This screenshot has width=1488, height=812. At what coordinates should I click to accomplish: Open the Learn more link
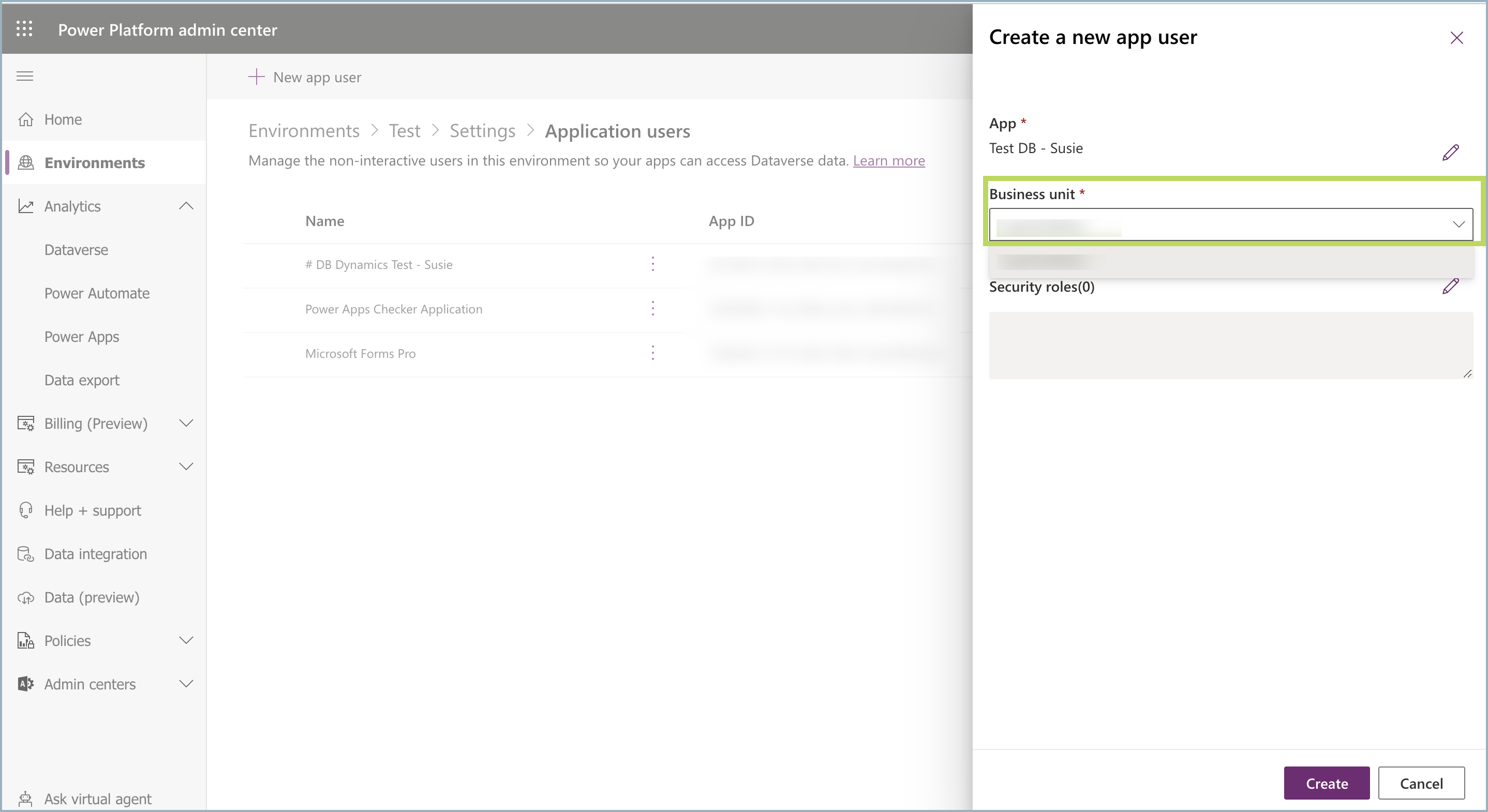coord(889,160)
